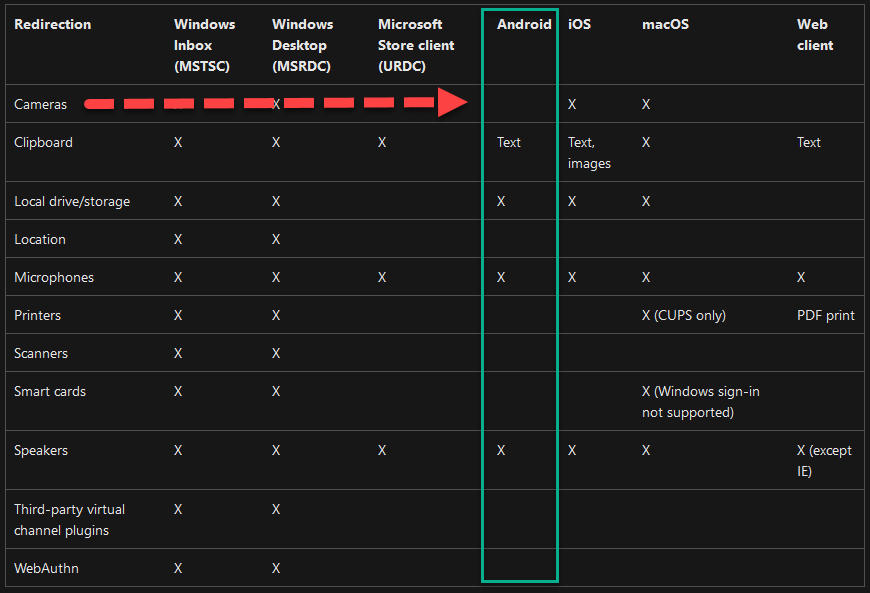
Task: Select the Android column header
Action: pyautogui.click(x=524, y=24)
